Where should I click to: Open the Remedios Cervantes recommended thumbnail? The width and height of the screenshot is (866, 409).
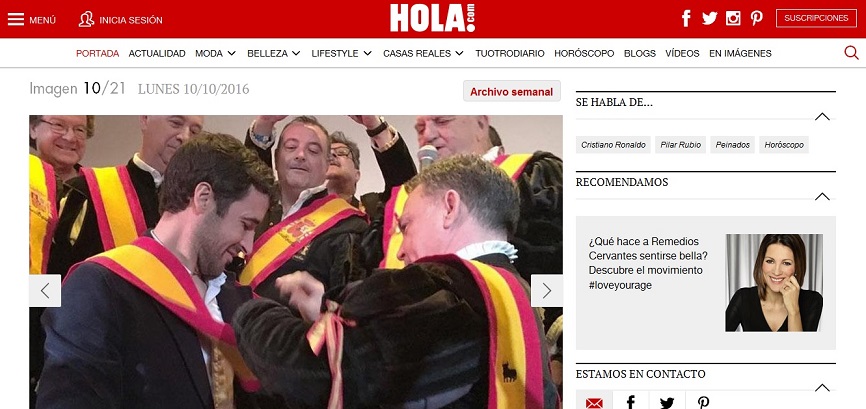pyautogui.click(x=774, y=283)
